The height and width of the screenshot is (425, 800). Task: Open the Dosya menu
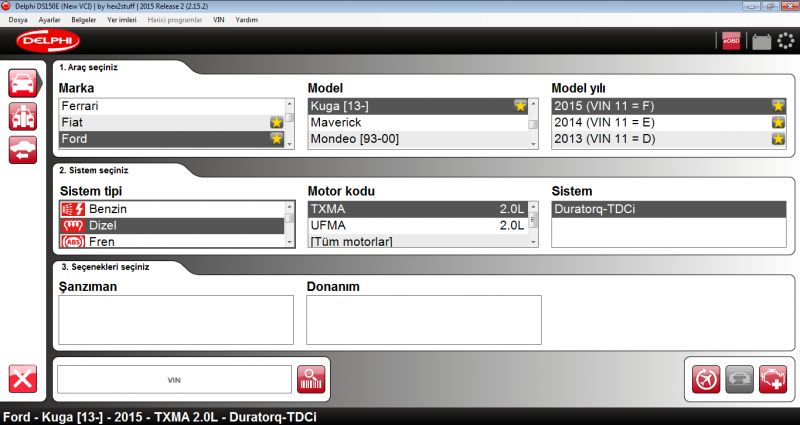tap(18, 20)
